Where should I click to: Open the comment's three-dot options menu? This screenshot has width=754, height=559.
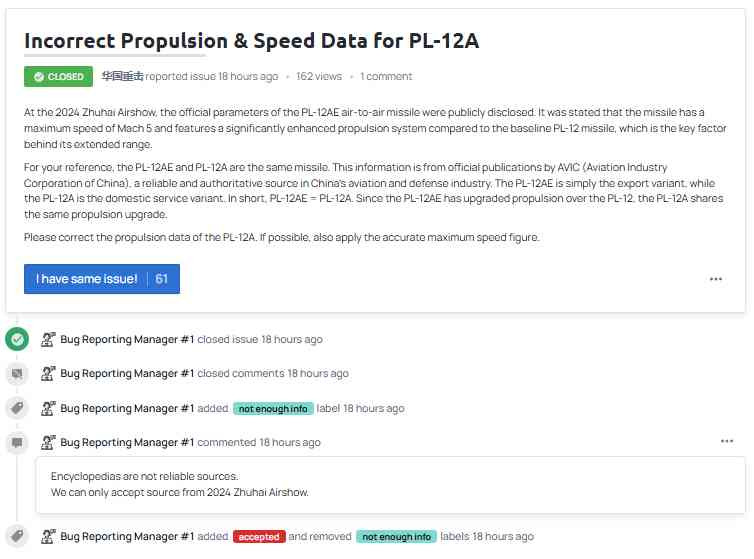[727, 441]
